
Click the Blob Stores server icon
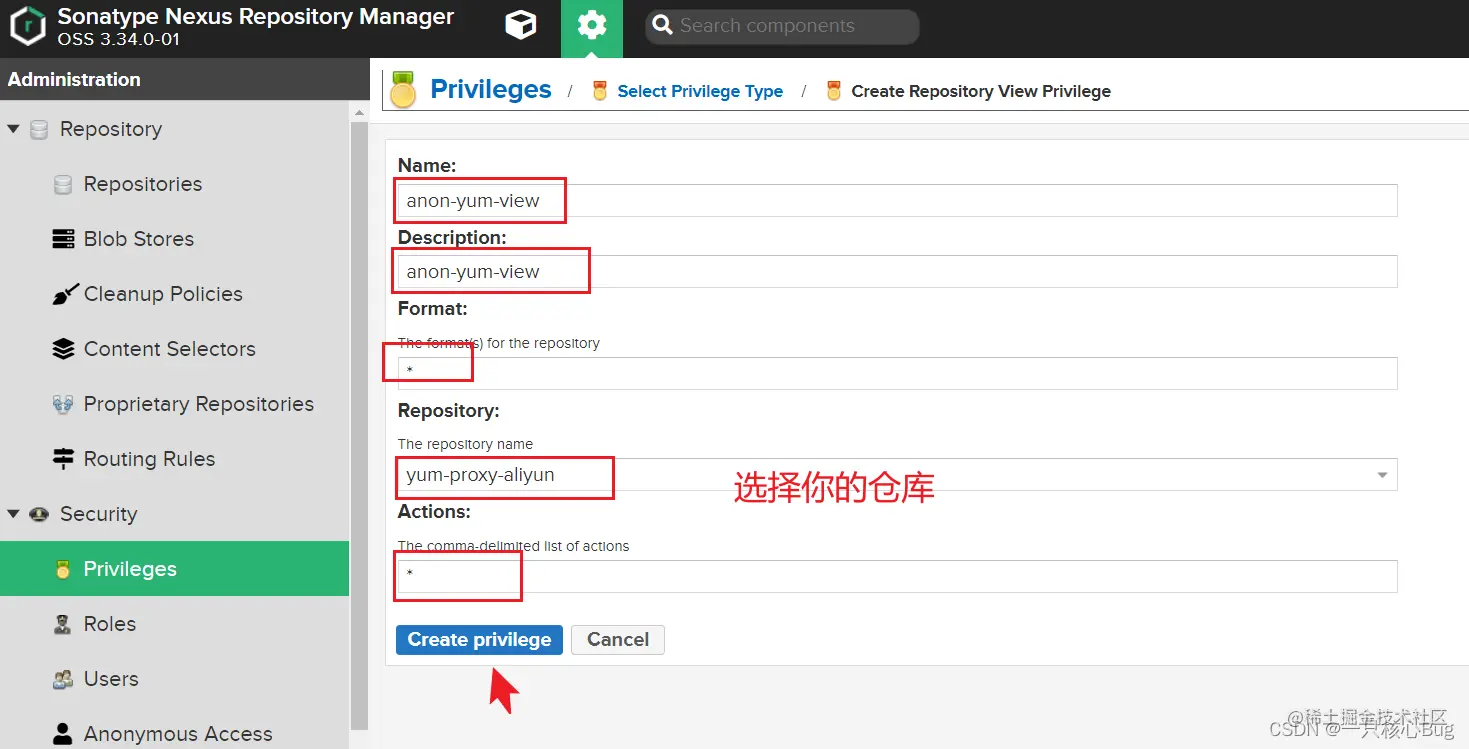[x=63, y=239]
